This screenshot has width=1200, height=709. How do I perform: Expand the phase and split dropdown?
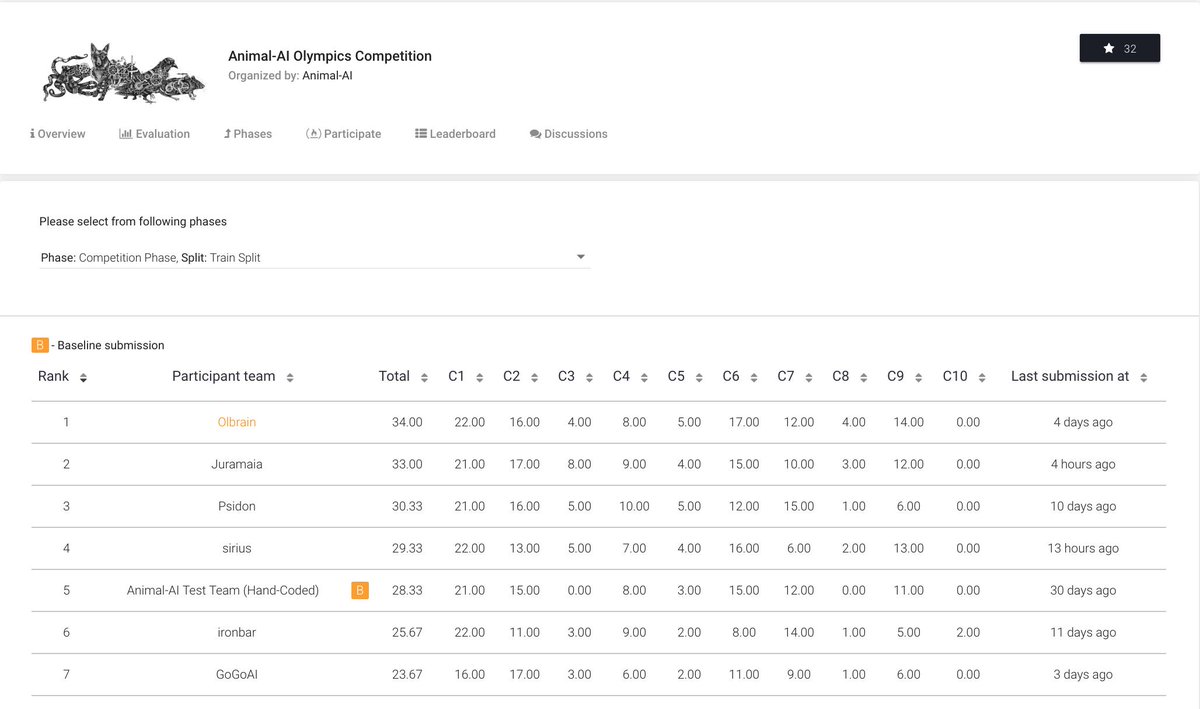click(x=315, y=258)
